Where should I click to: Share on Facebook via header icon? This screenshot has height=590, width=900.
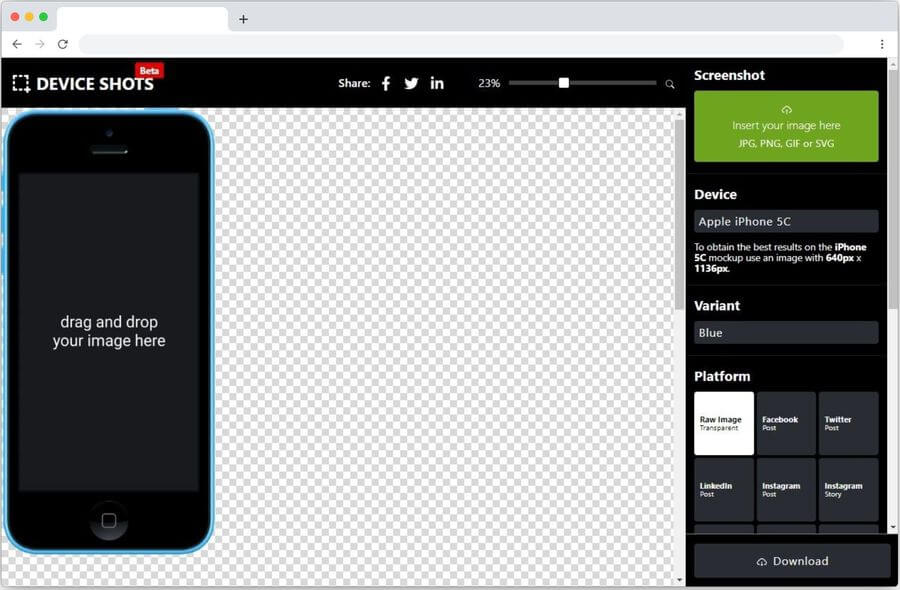(386, 84)
